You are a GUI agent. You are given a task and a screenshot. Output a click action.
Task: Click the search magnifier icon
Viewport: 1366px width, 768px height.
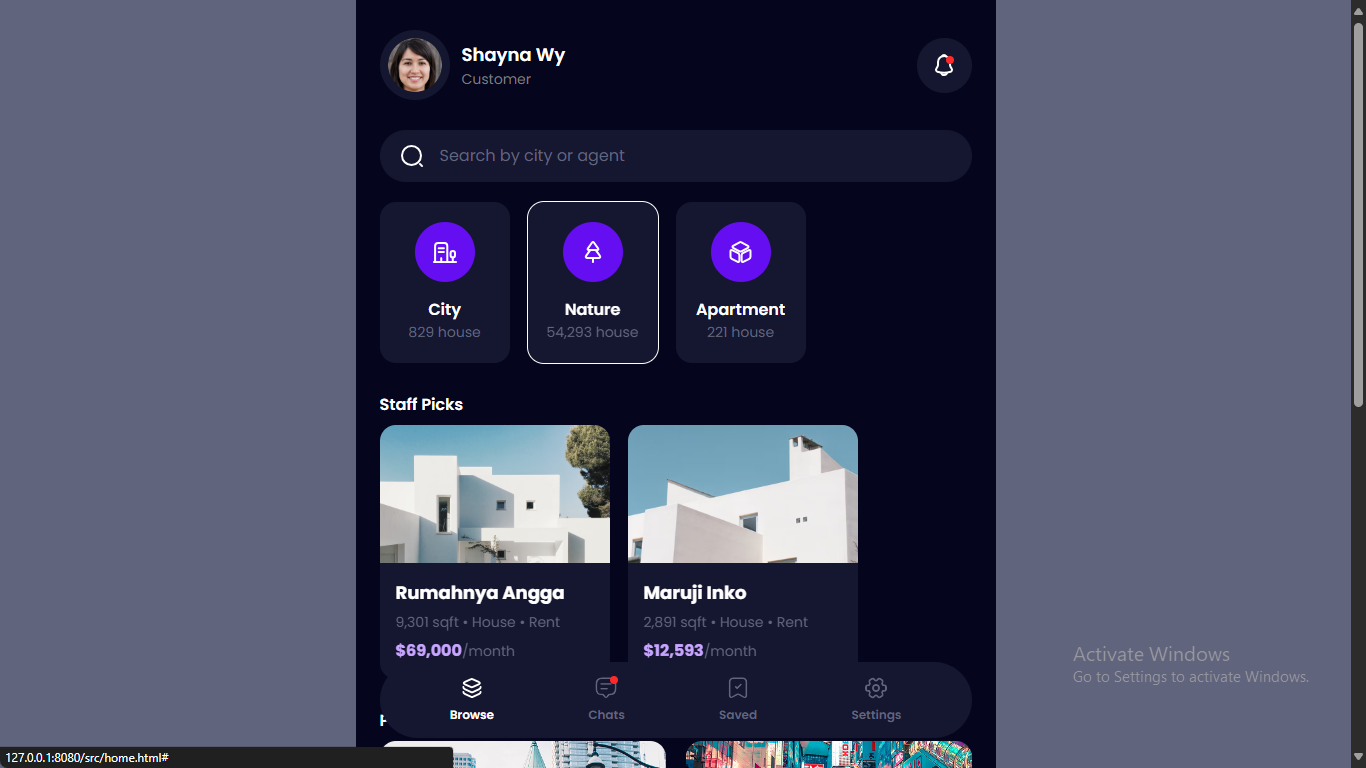tap(412, 156)
